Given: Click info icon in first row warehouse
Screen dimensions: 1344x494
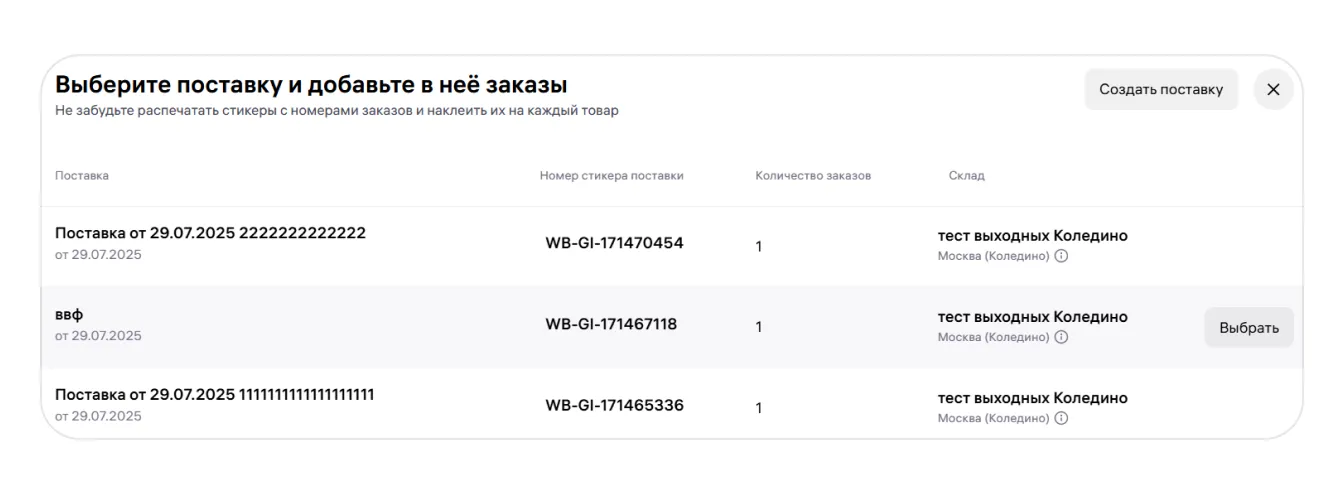Looking at the screenshot, I should [1061, 256].
